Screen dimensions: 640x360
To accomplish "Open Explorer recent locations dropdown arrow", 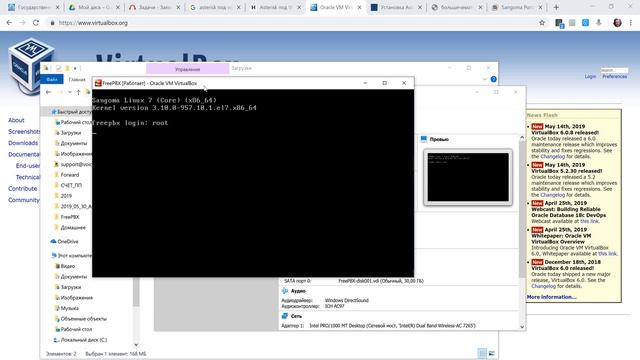I will pyautogui.click(x=70, y=92).
